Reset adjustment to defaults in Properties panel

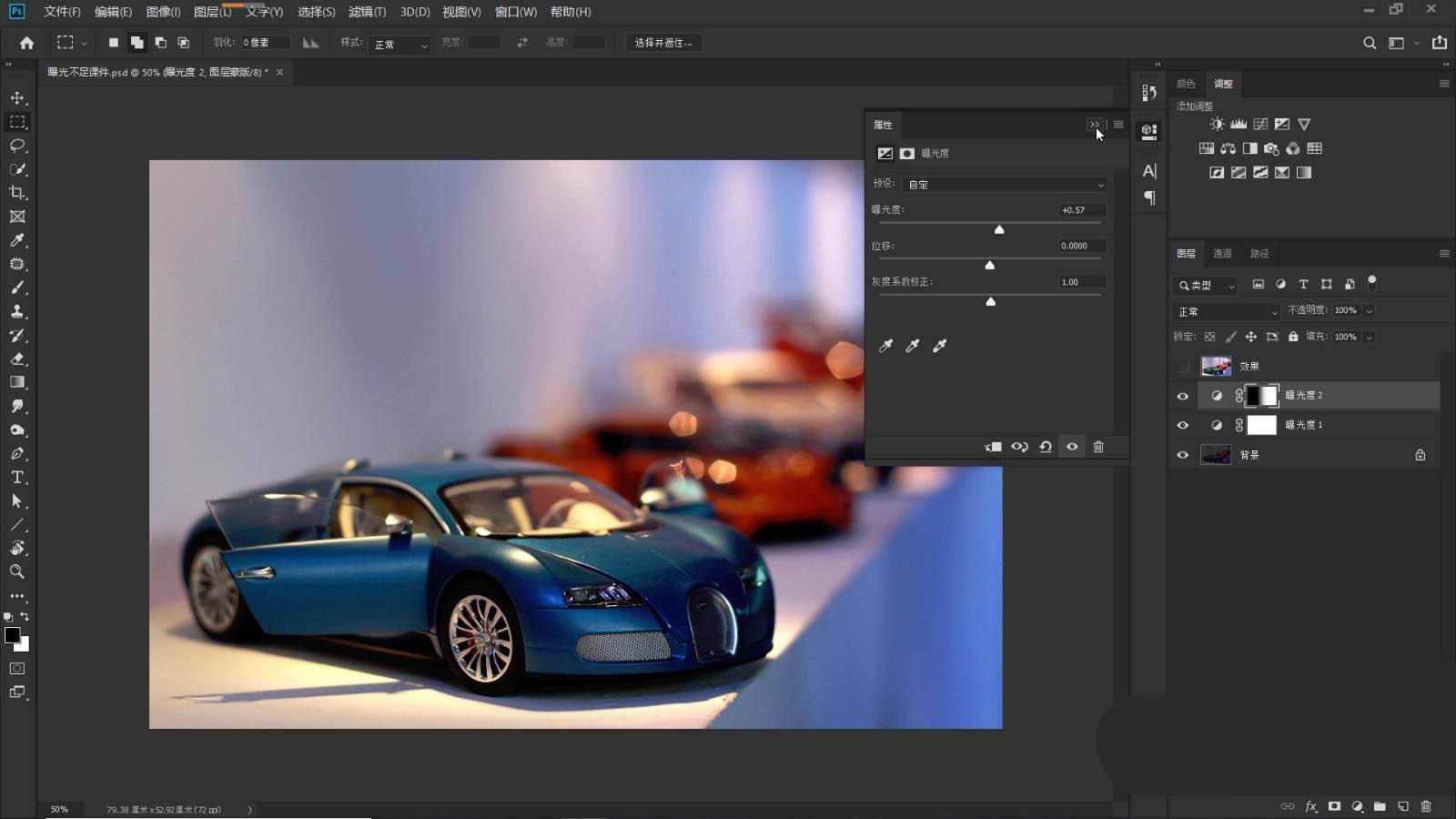(x=1046, y=447)
